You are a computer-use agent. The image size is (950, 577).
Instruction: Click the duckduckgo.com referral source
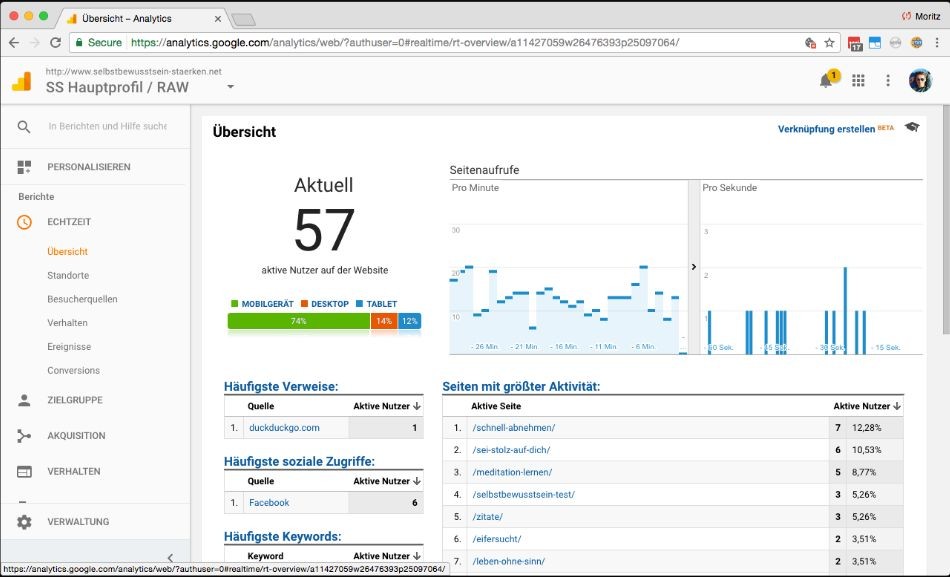(284, 428)
